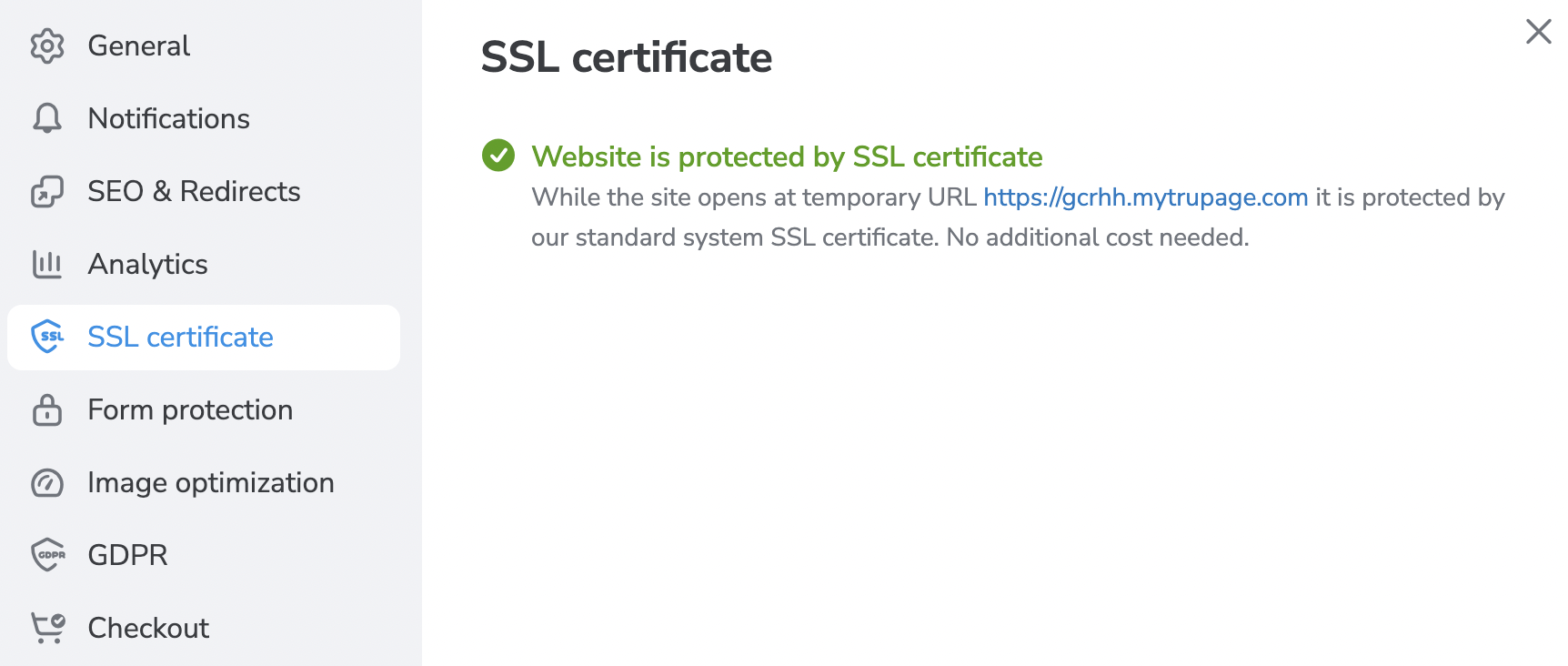Close the SSL certificate settings panel
The width and height of the screenshot is (1568, 666).
coord(1537,31)
